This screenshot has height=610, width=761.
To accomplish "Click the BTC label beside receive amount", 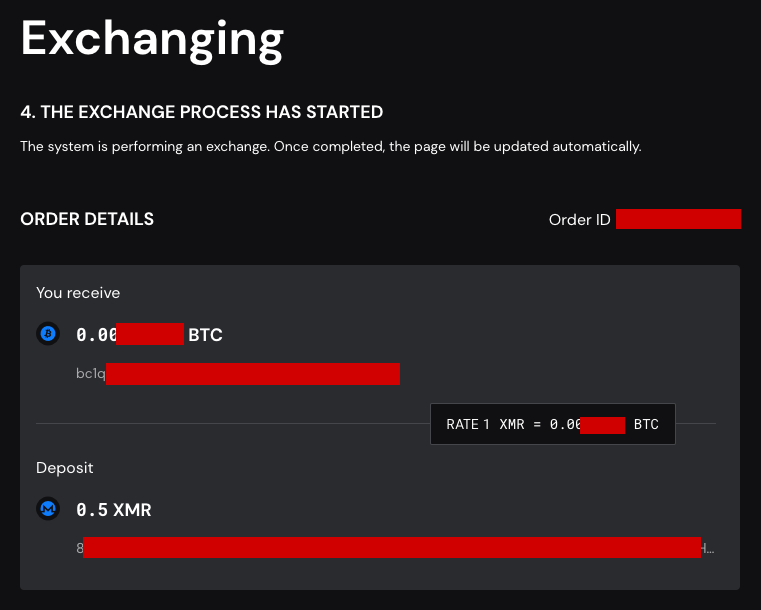I will pos(205,335).
